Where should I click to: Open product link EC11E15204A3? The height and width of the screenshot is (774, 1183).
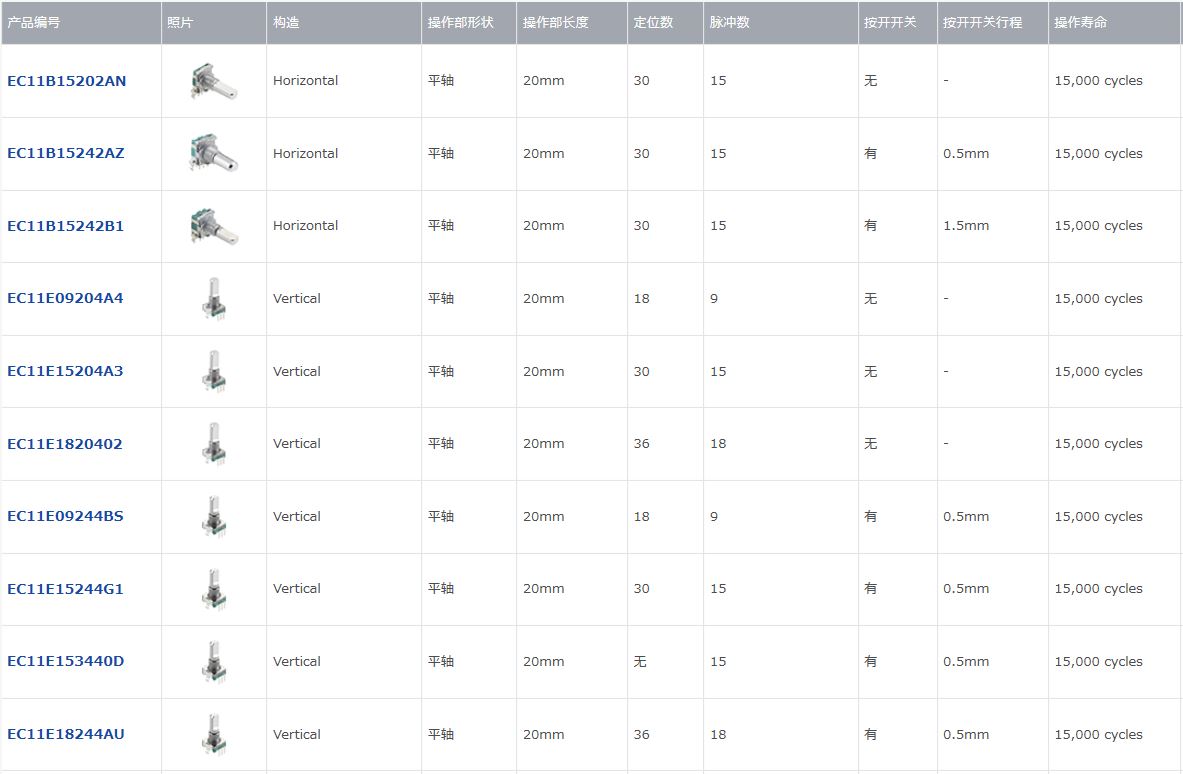pyautogui.click(x=65, y=371)
